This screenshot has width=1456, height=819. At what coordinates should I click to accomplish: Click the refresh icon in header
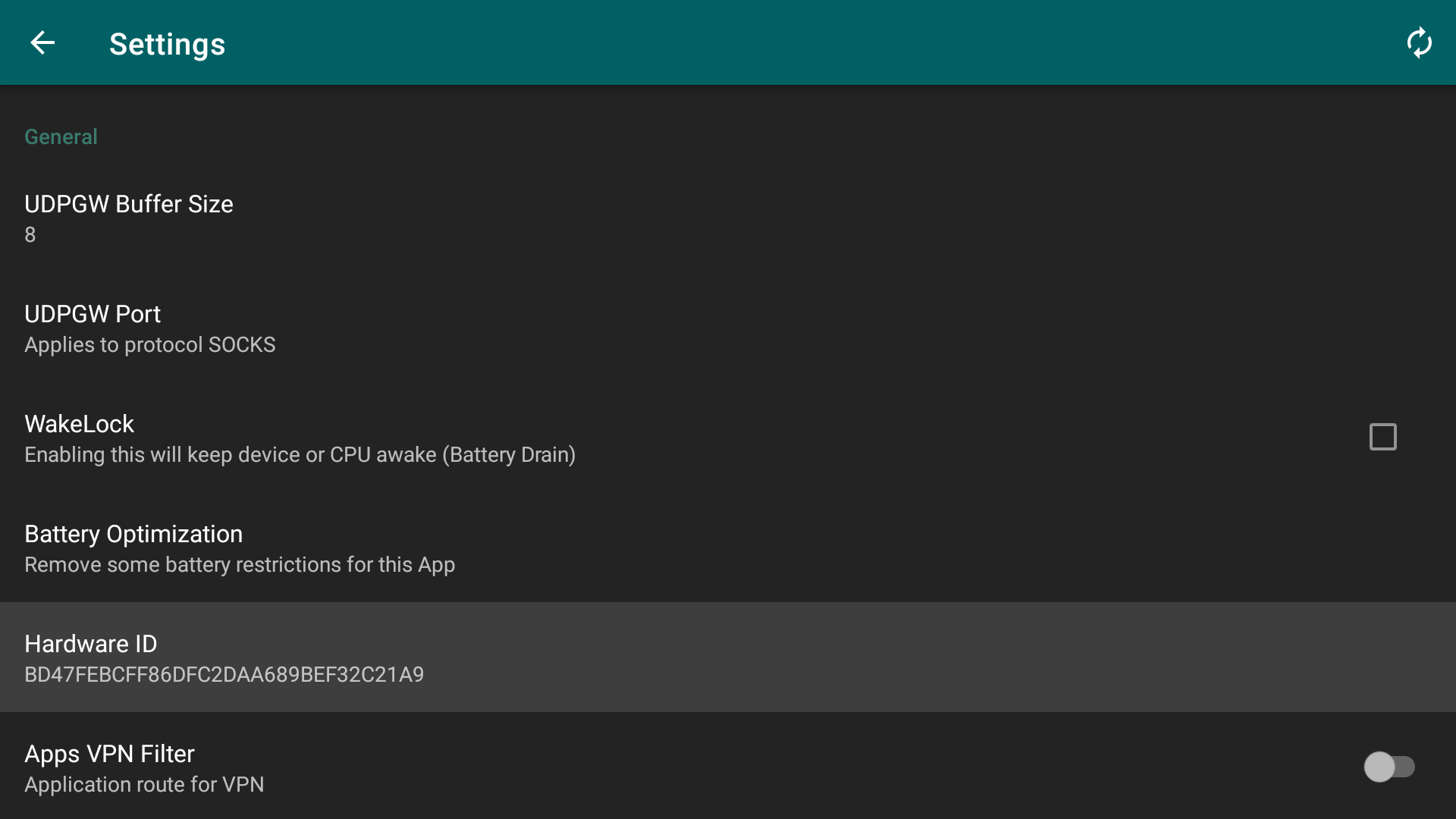[1419, 43]
